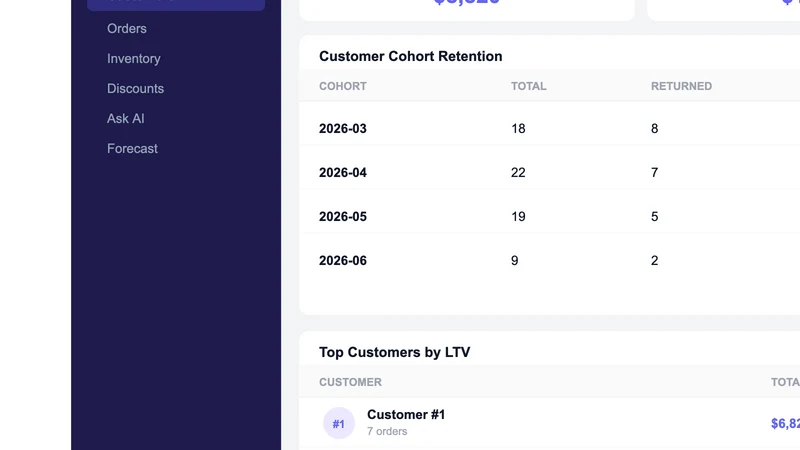Click total value 19 for 2026-05
Screen dimensions: 800x450
[518, 216]
